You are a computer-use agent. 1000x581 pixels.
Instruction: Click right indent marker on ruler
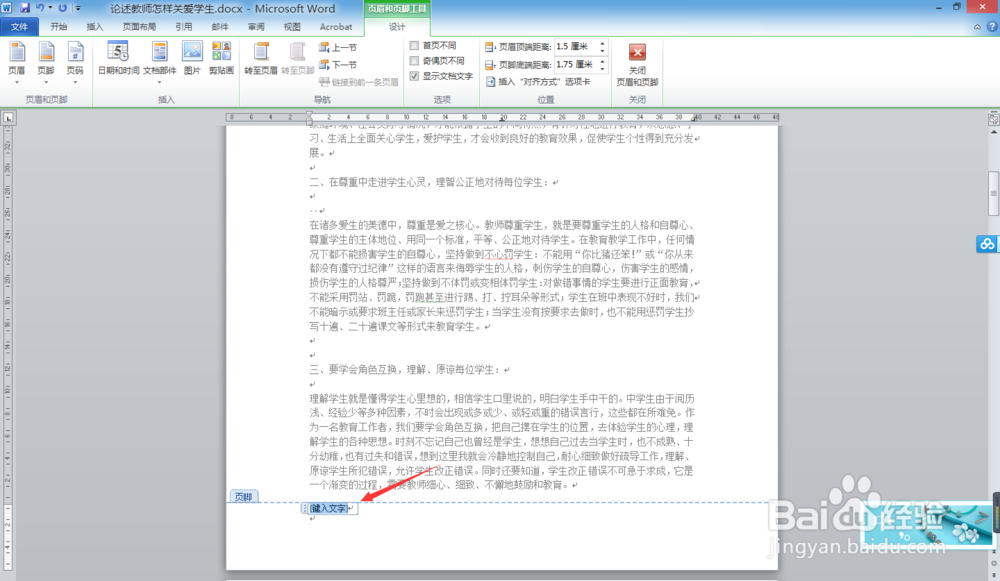694,119
